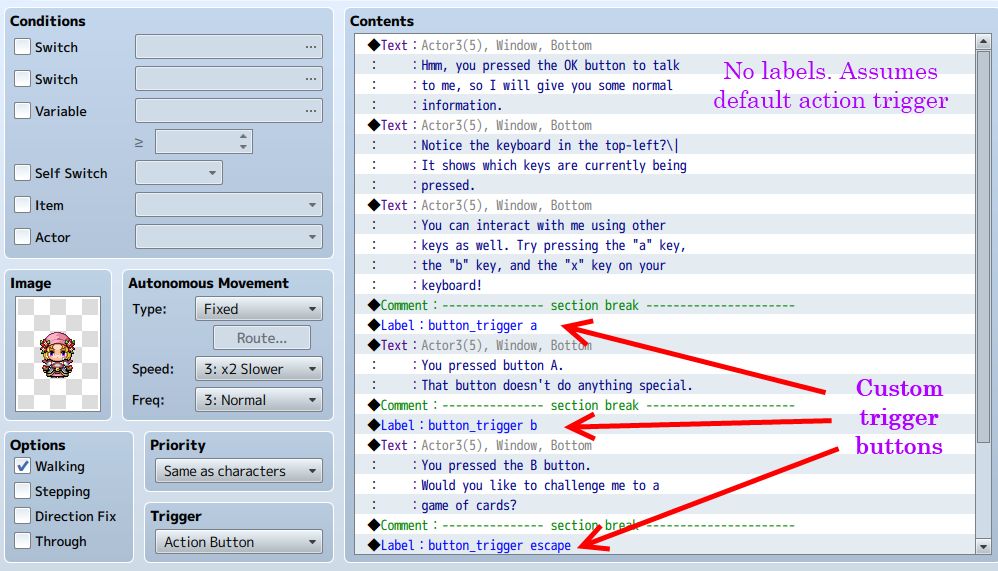The height and width of the screenshot is (571, 998).
Task: Select the first Text Actor3(5) command line
Action: coord(664,45)
